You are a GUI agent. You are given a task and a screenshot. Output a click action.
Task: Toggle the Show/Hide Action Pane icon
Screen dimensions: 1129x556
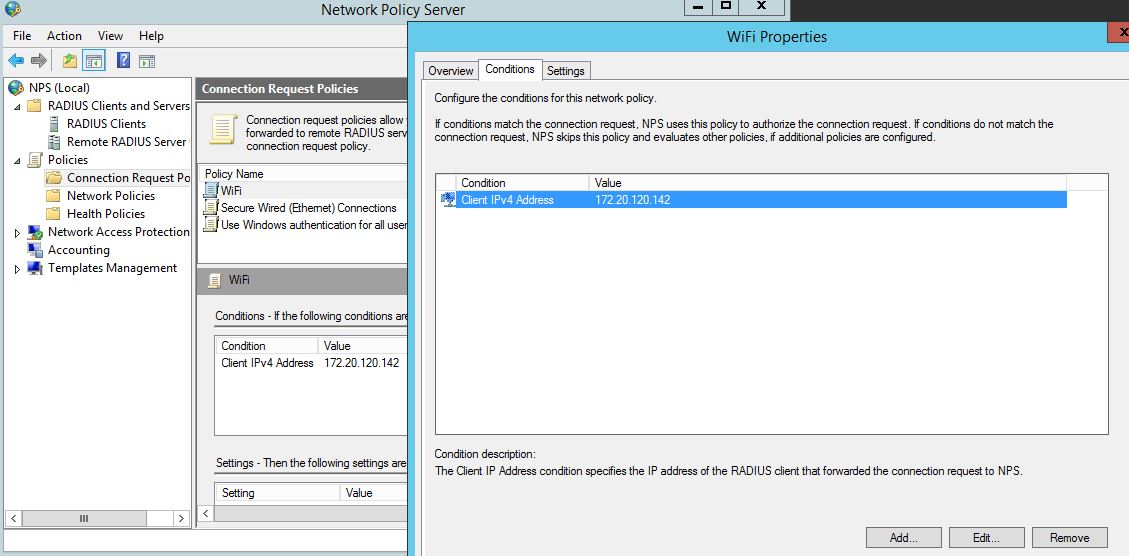tap(147, 61)
